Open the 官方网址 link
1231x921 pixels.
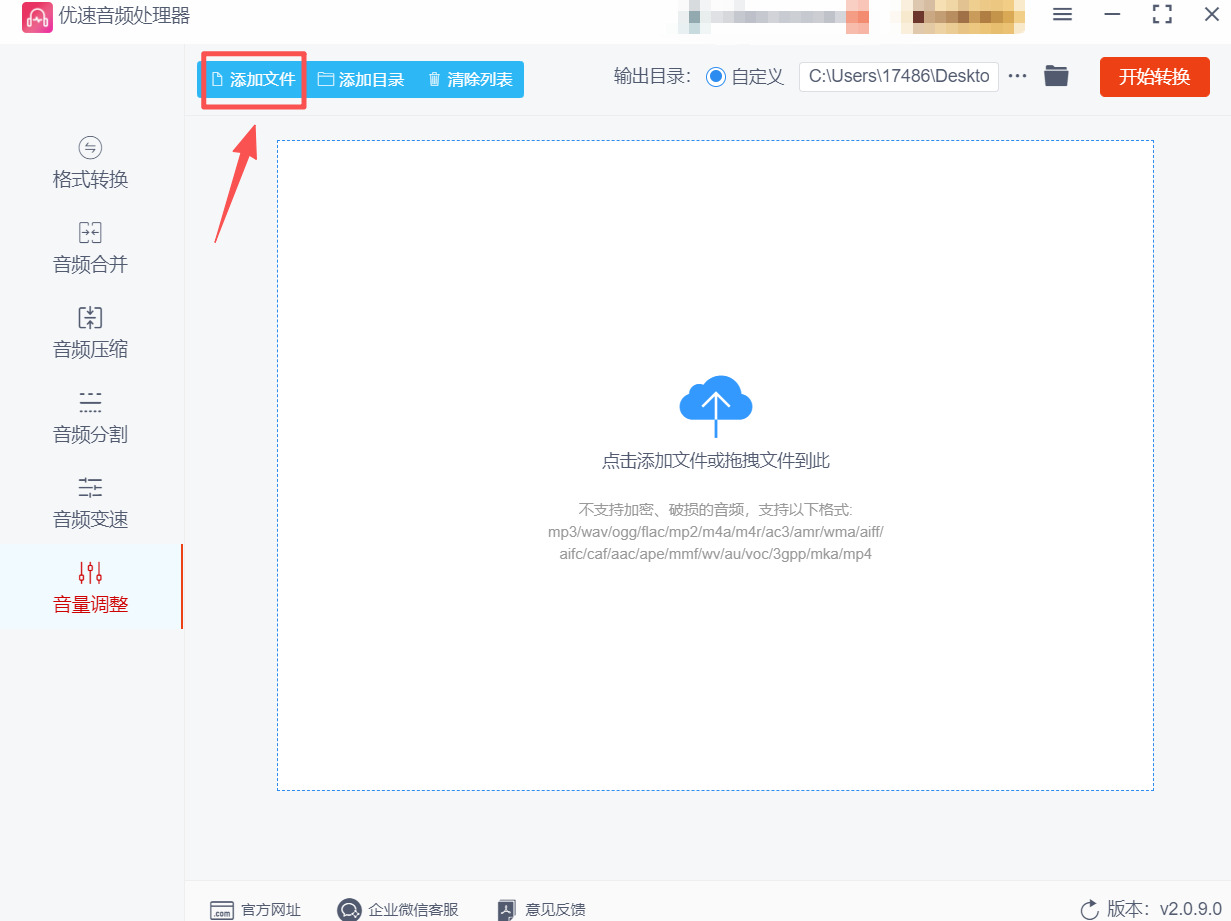pyautogui.click(x=255, y=910)
